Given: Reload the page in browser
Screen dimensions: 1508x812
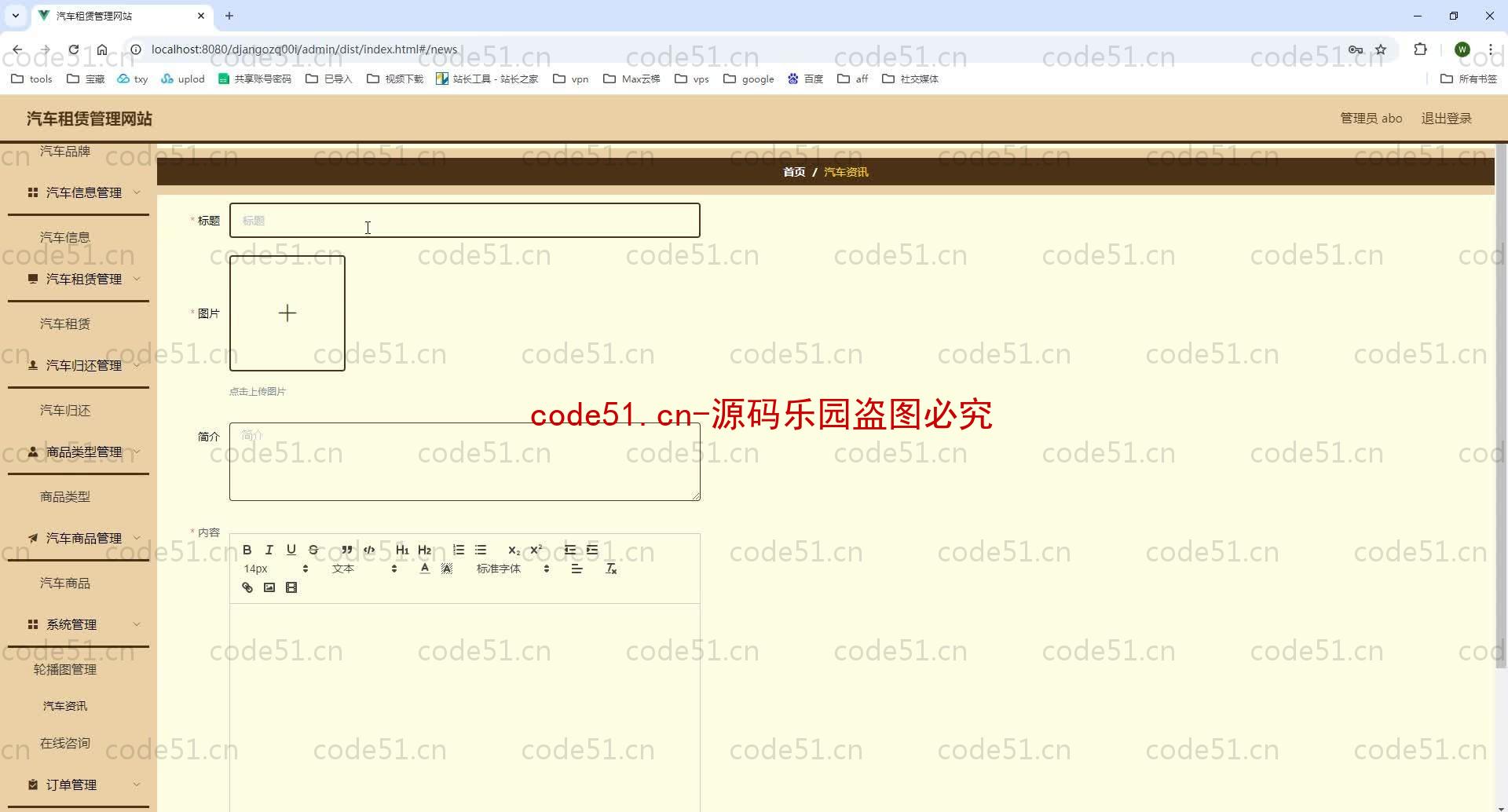Looking at the screenshot, I should [x=73, y=49].
